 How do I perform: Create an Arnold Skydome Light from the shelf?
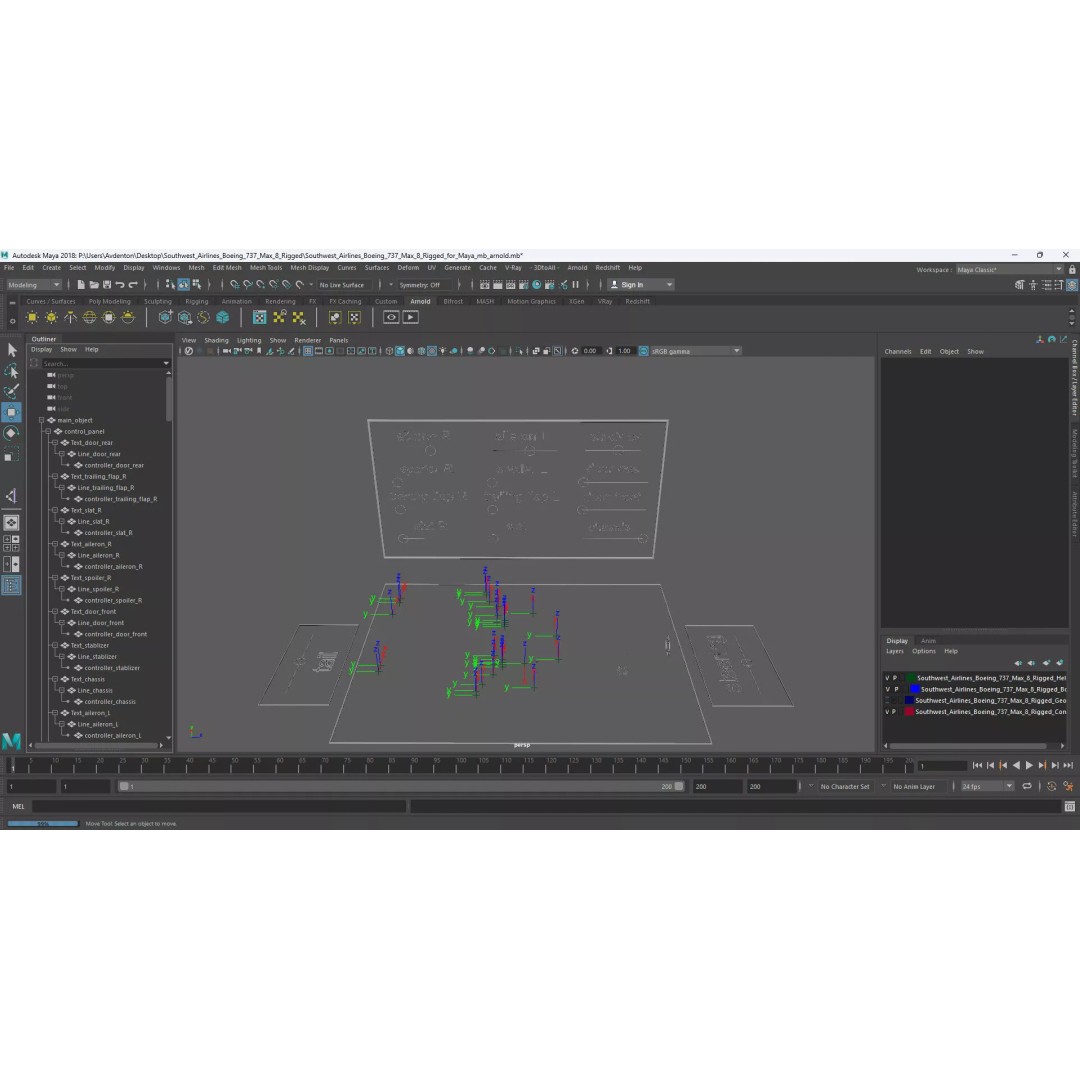click(90, 318)
